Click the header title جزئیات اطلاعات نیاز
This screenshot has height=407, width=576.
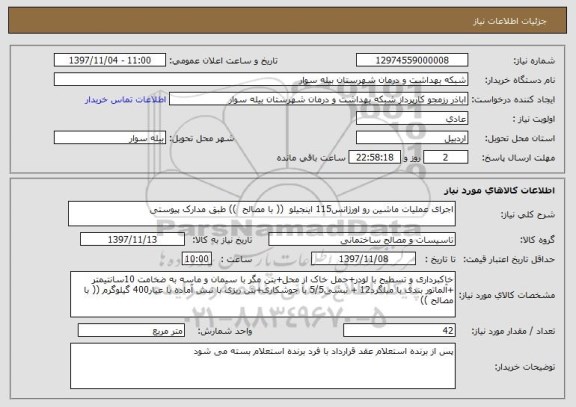pos(510,21)
